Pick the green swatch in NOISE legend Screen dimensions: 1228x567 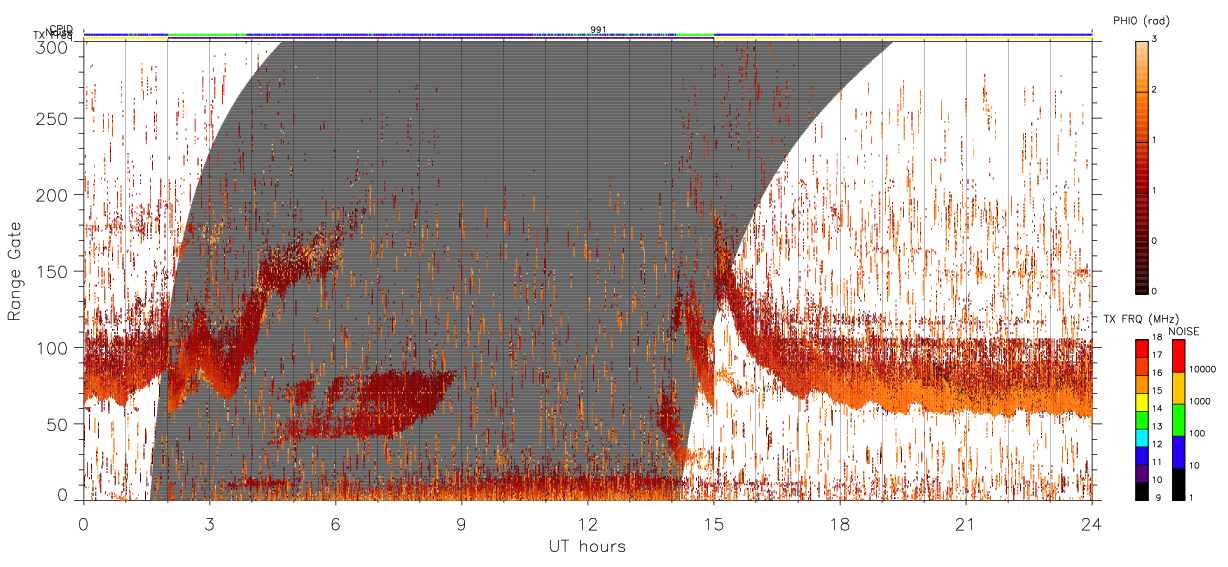point(1177,419)
